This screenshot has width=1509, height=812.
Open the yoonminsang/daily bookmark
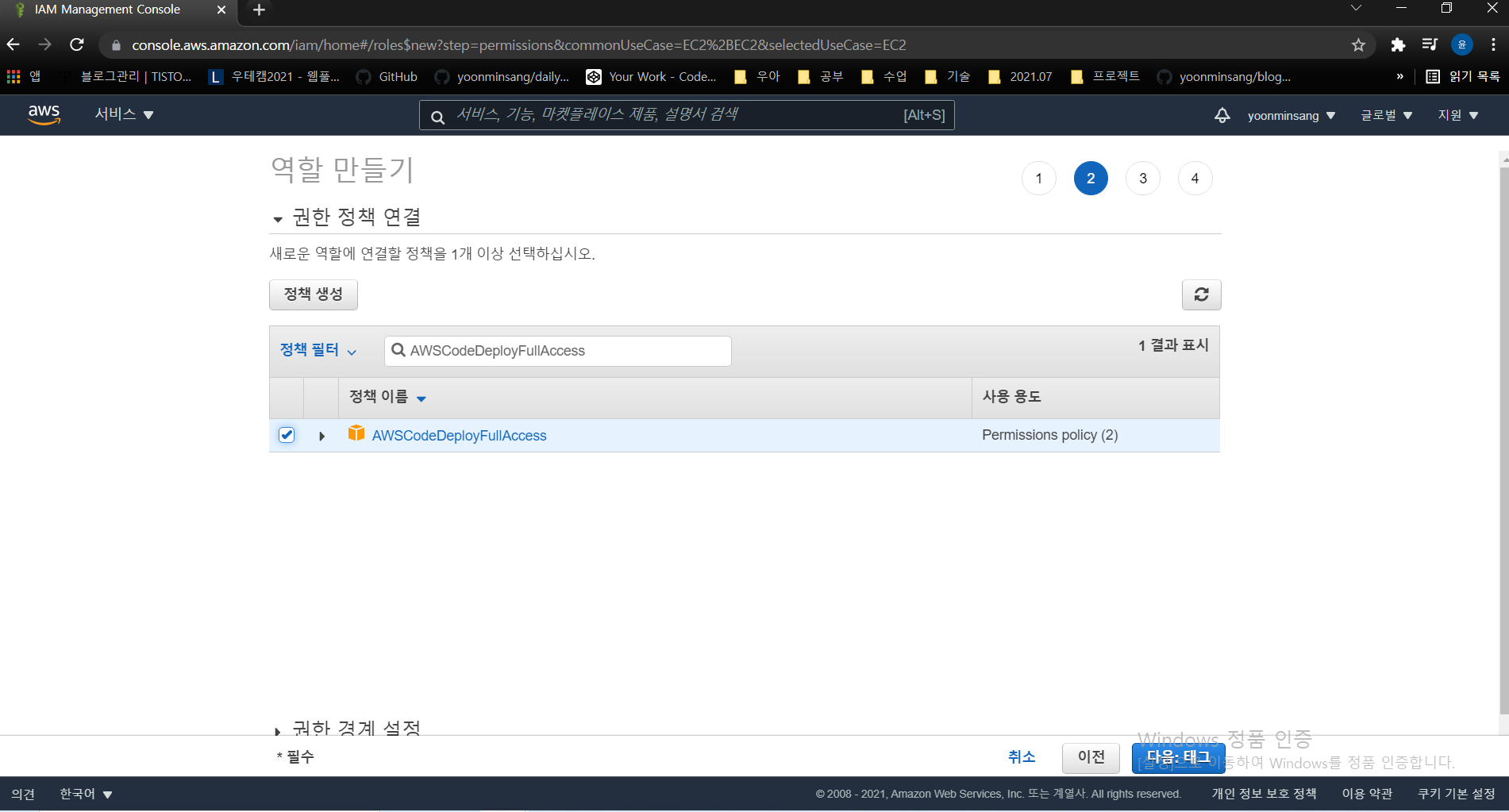coord(502,77)
